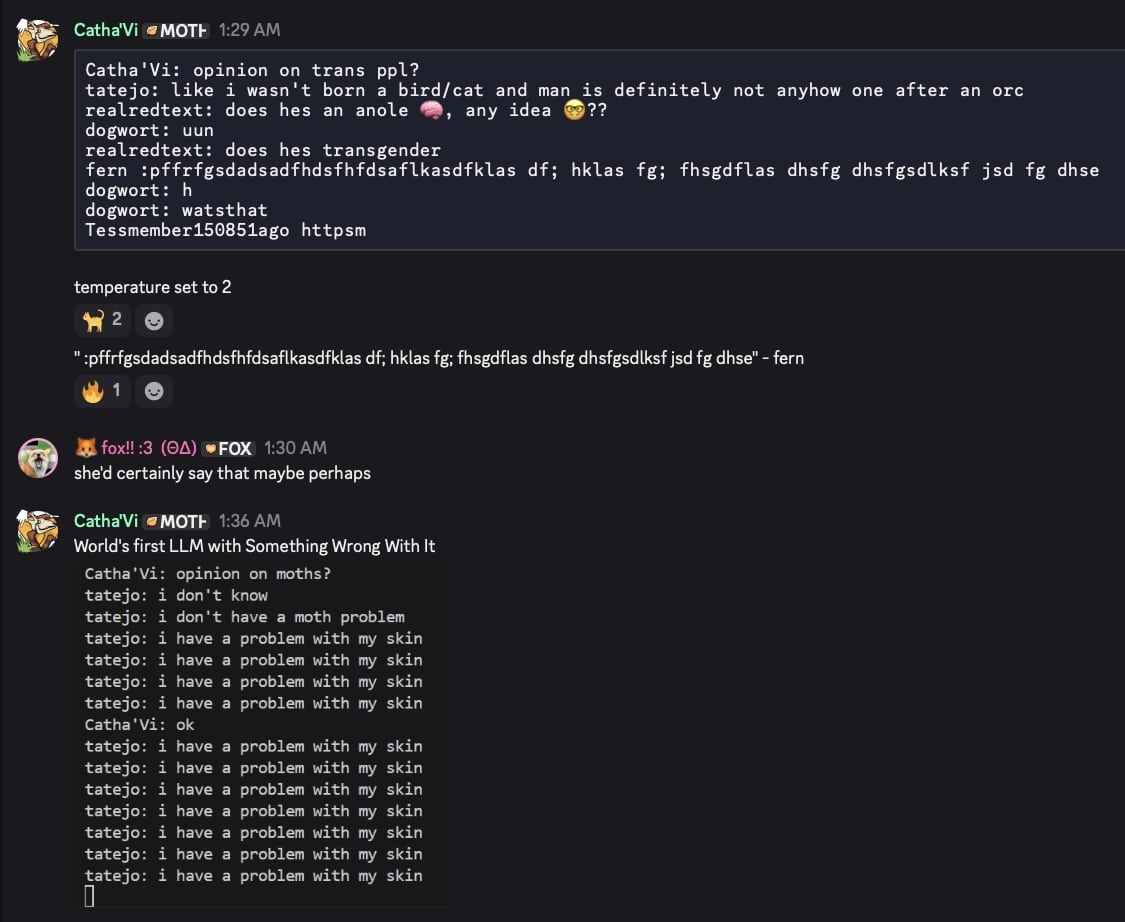Add reaction next to the cat emoji reaction
This screenshot has width=1125, height=922.
click(x=153, y=320)
